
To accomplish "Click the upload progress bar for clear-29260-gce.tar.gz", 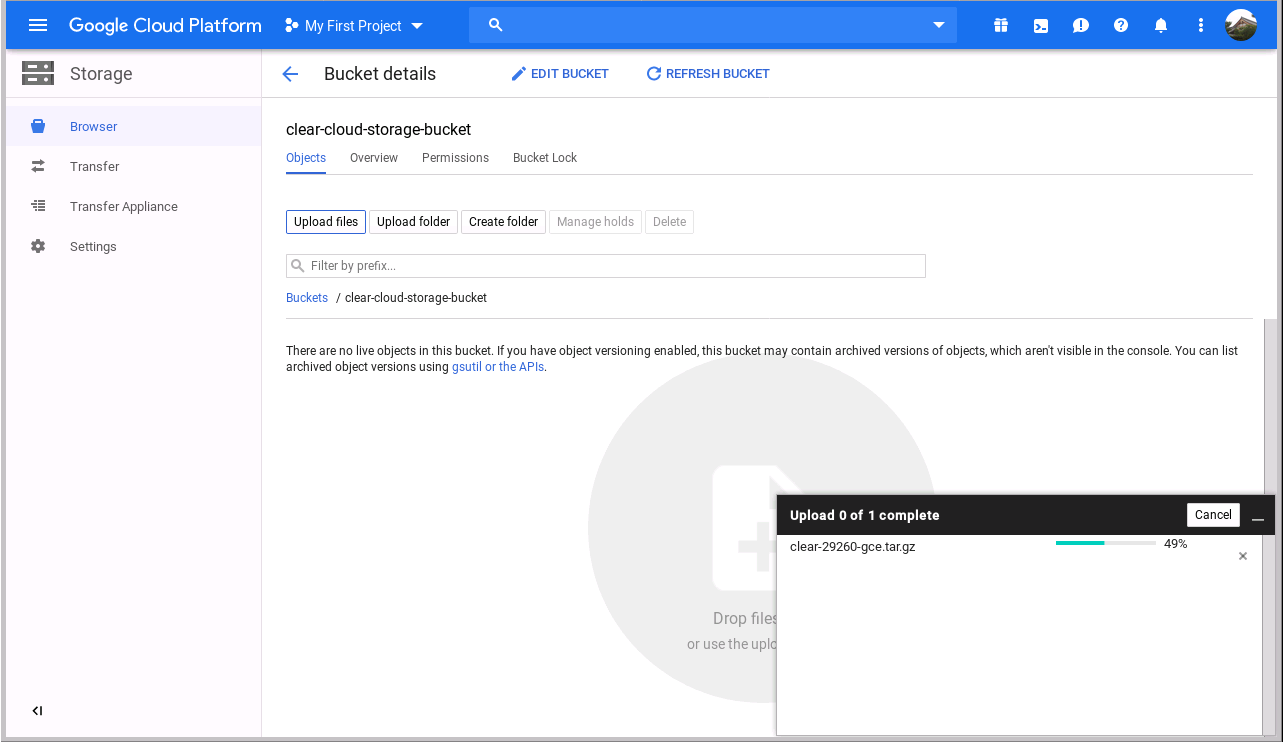I will (x=1106, y=544).
